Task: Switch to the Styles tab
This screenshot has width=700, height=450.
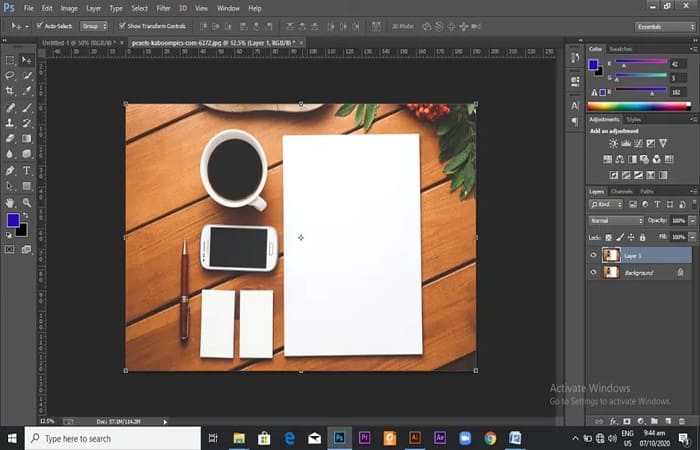Action: (633, 119)
